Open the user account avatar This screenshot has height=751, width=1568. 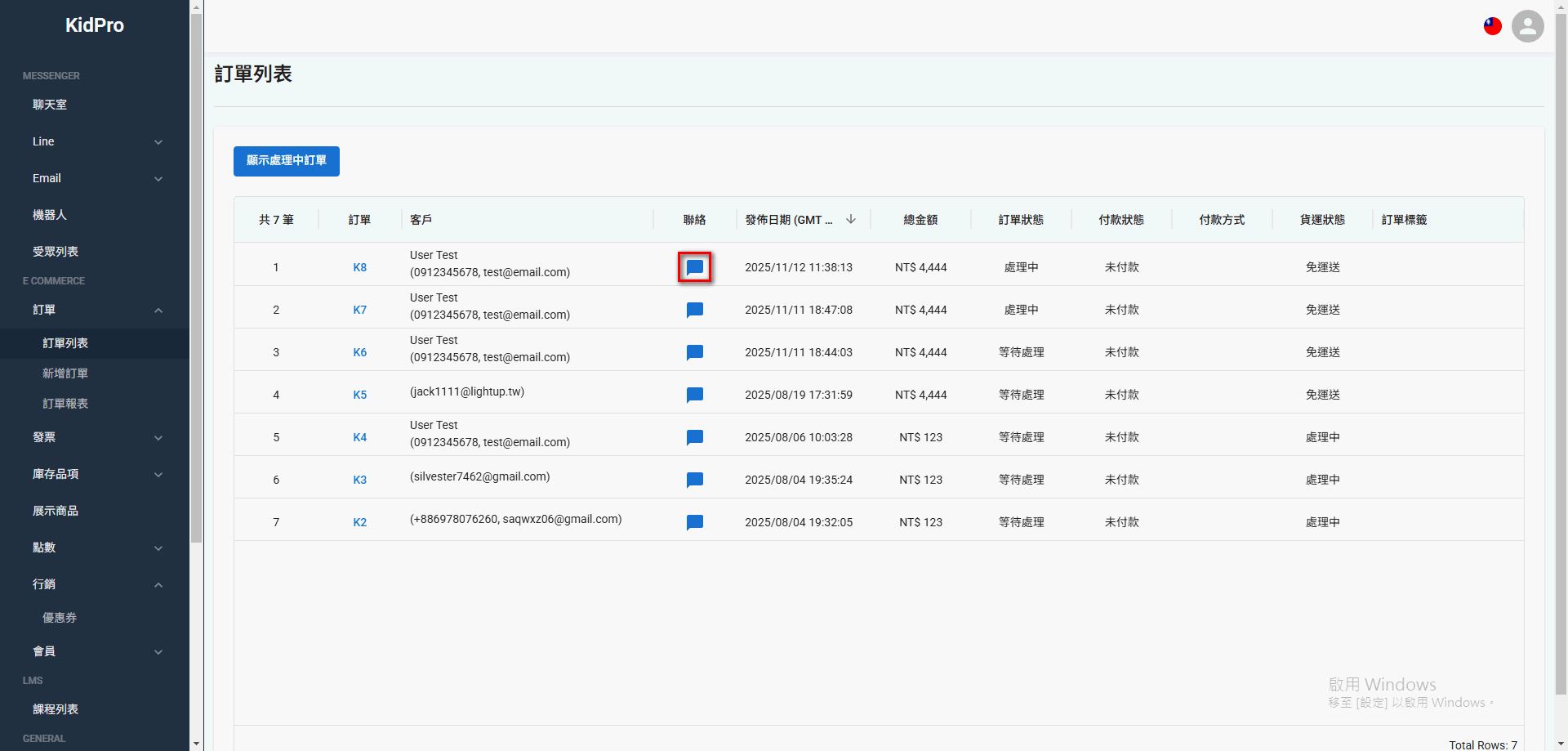[x=1528, y=26]
